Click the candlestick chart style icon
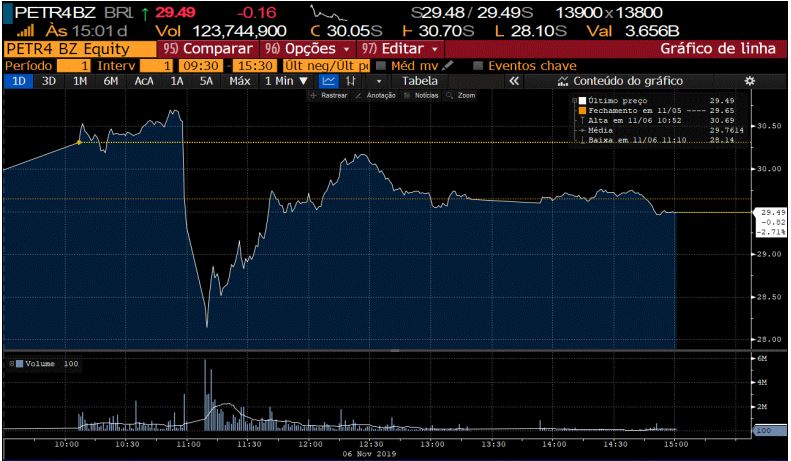Viewport: 791px width, 461px height. [x=352, y=81]
